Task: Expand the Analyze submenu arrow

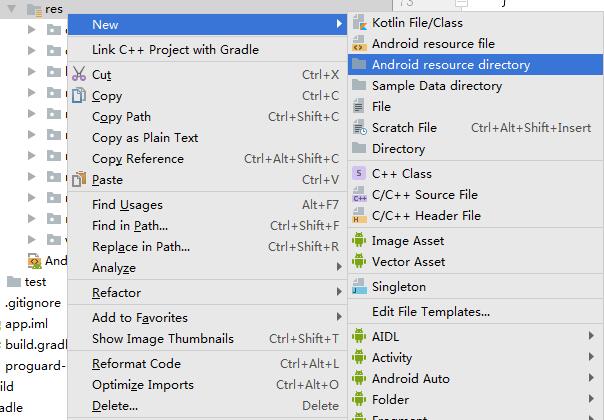Action: (339, 267)
